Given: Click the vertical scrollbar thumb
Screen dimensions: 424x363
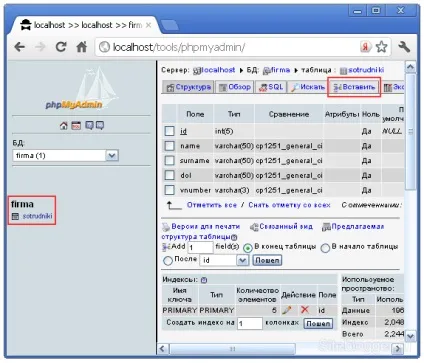Looking at the screenshot, I should point(411,132).
